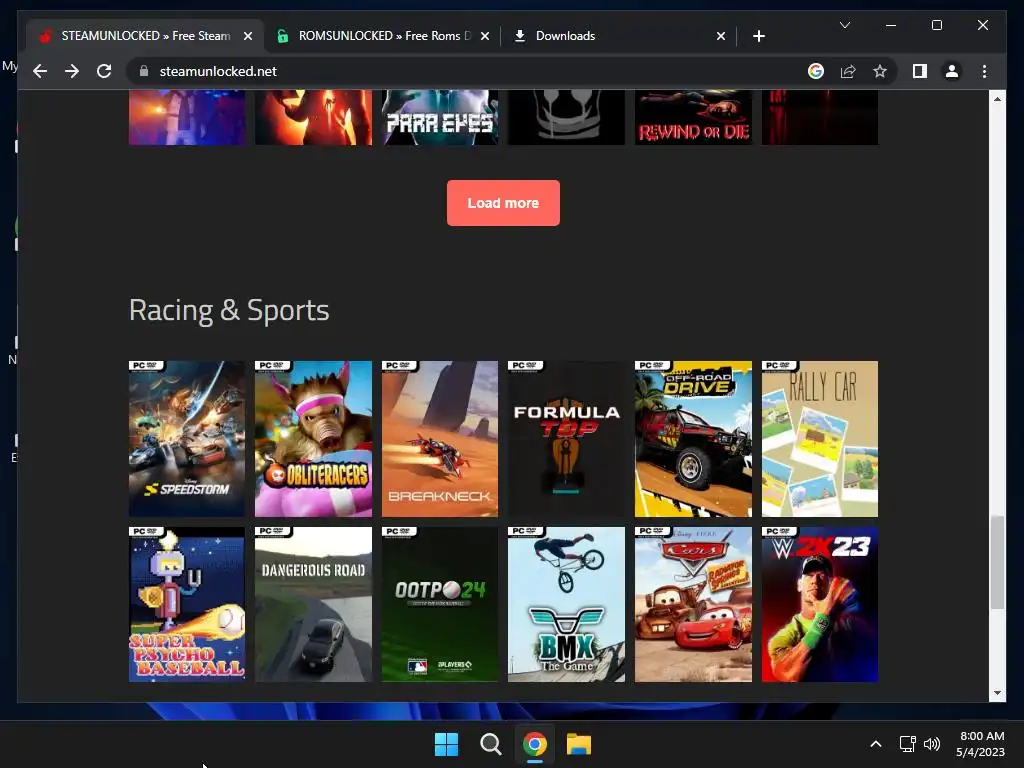The height and width of the screenshot is (768, 1024).
Task: Open the Off-Road Drive game cover
Action: [693, 439]
